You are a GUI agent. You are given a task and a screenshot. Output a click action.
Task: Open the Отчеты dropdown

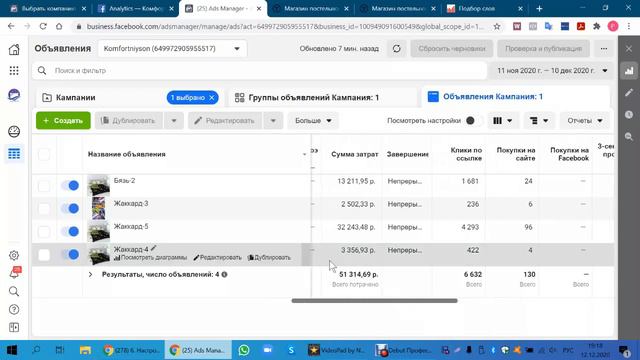(x=584, y=121)
